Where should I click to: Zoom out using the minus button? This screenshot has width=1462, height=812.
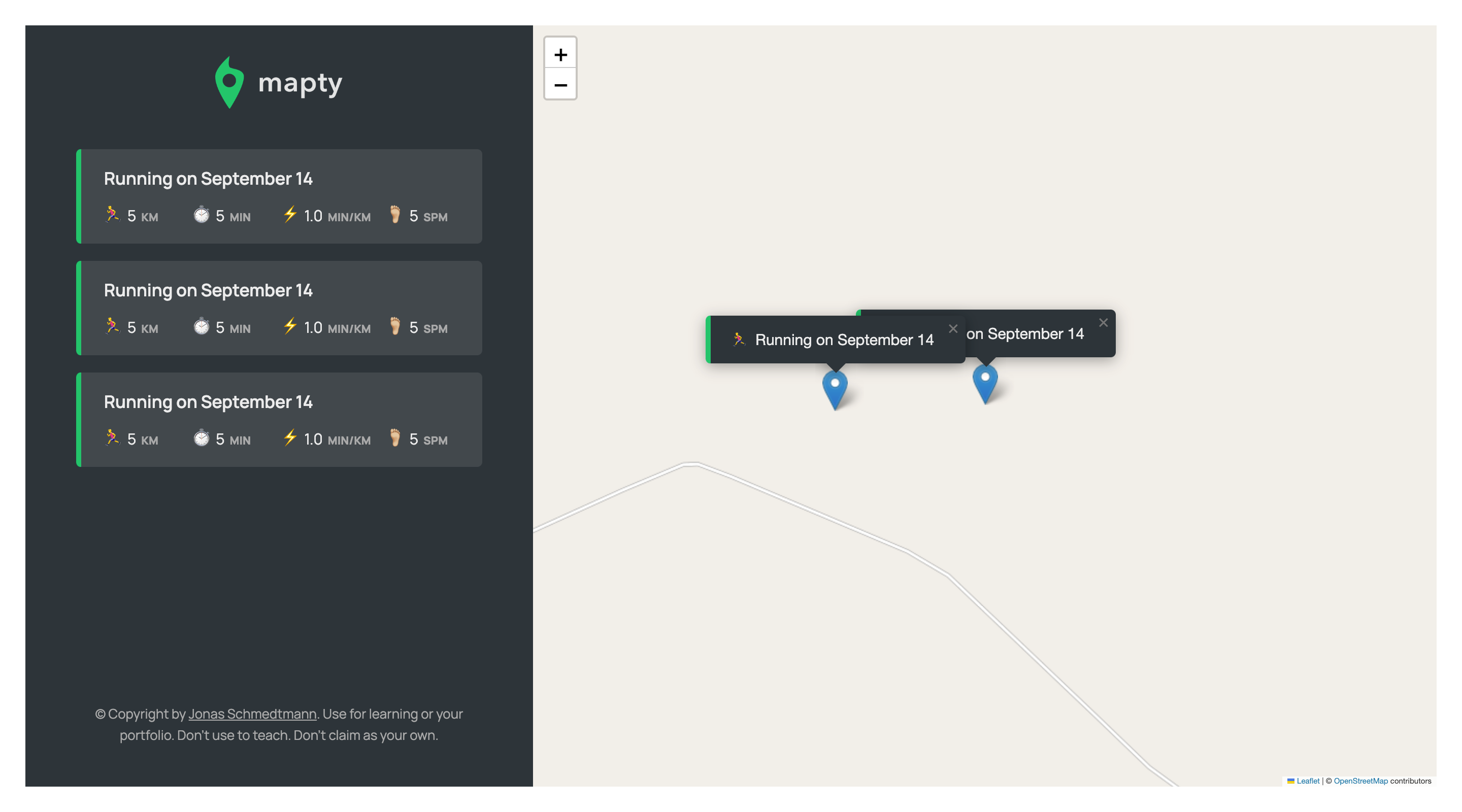[560, 85]
